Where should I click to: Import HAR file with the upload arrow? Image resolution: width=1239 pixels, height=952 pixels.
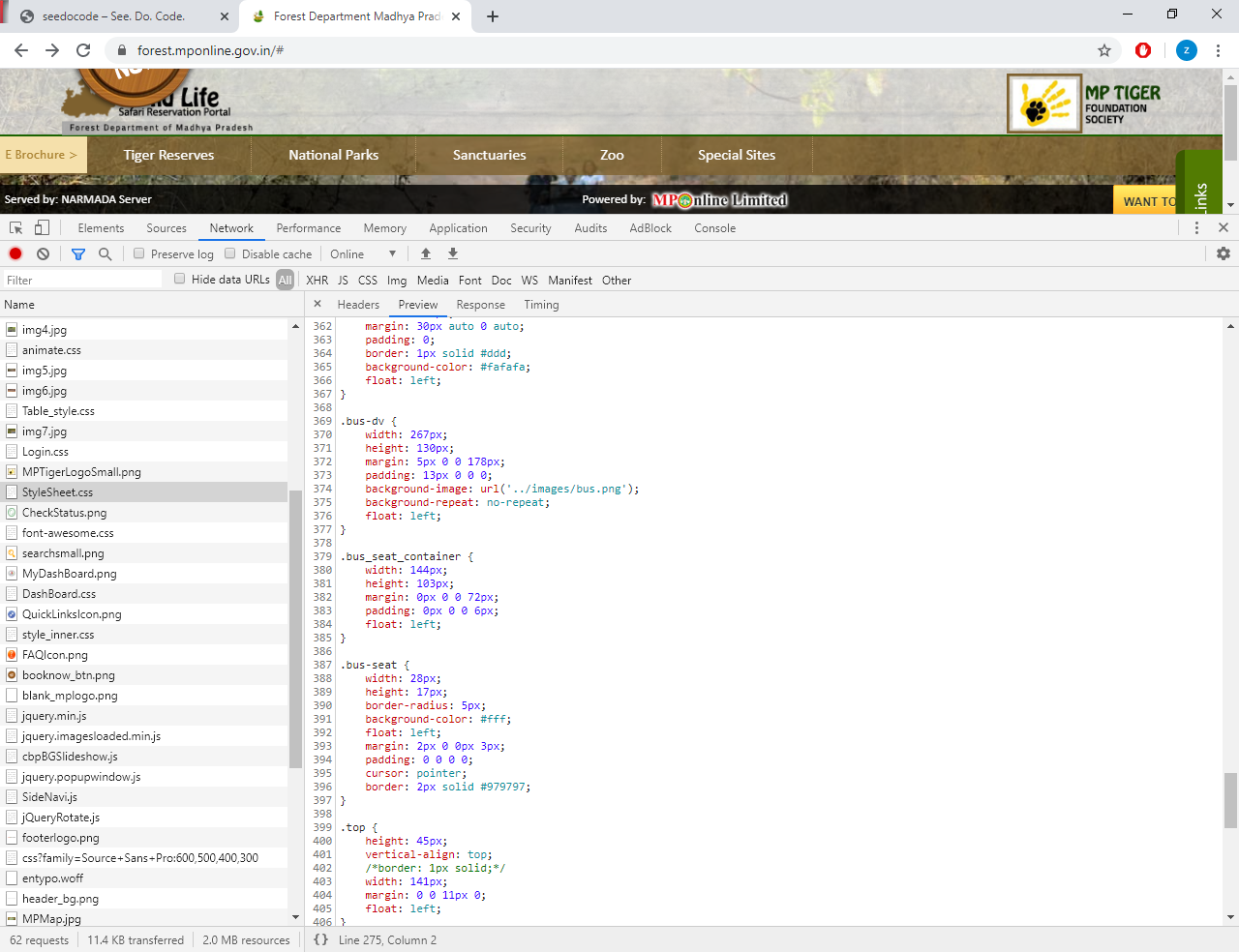click(x=426, y=253)
